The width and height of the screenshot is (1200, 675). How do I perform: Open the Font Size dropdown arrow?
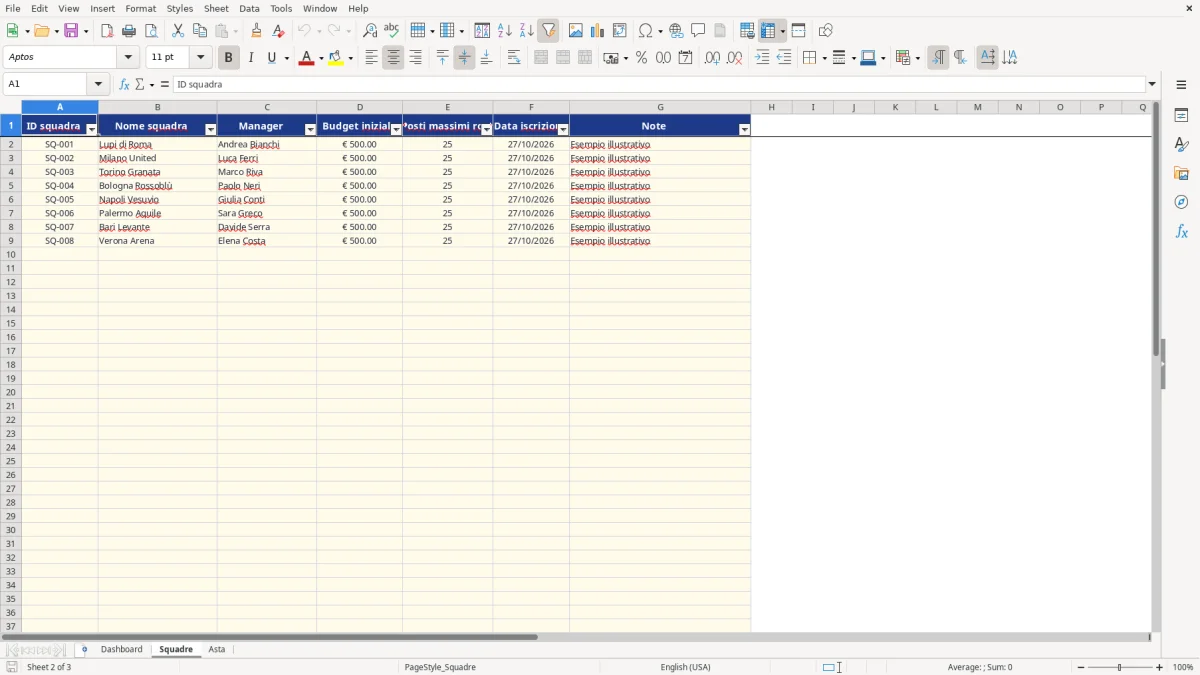click(200, 58)
